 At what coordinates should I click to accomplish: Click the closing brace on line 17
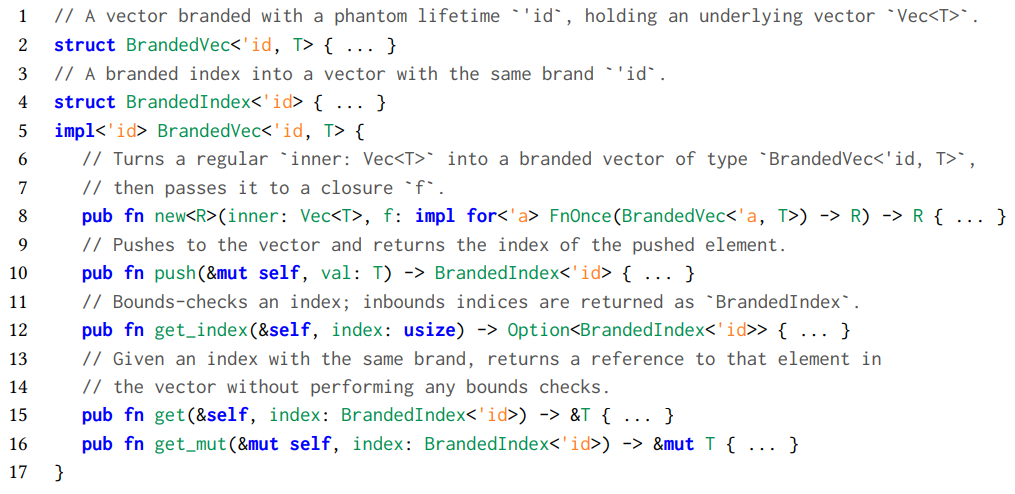click(x=60, y=473)
